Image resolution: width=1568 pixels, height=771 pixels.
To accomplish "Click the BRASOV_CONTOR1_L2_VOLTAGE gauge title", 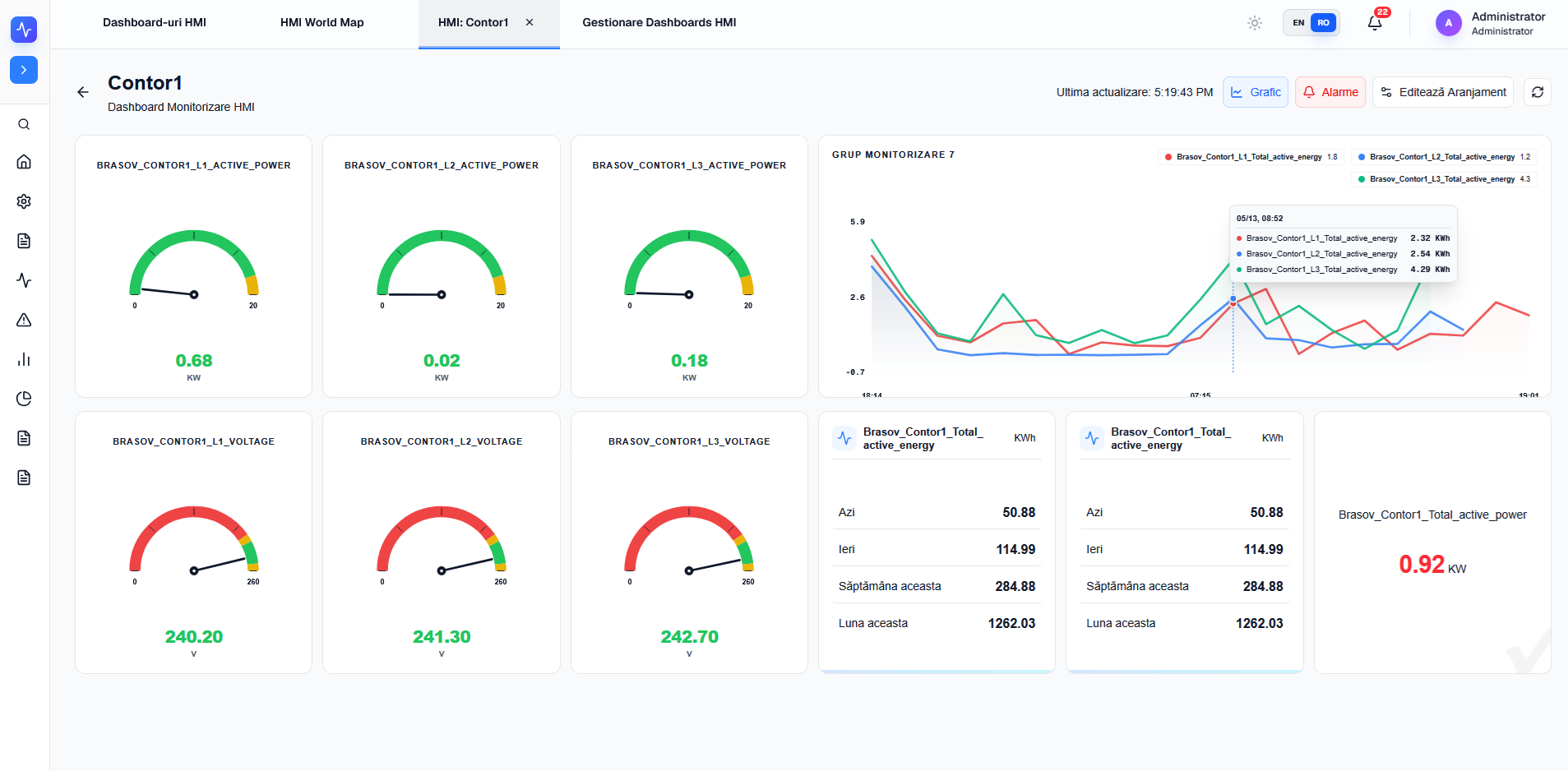I will [442, 441].
